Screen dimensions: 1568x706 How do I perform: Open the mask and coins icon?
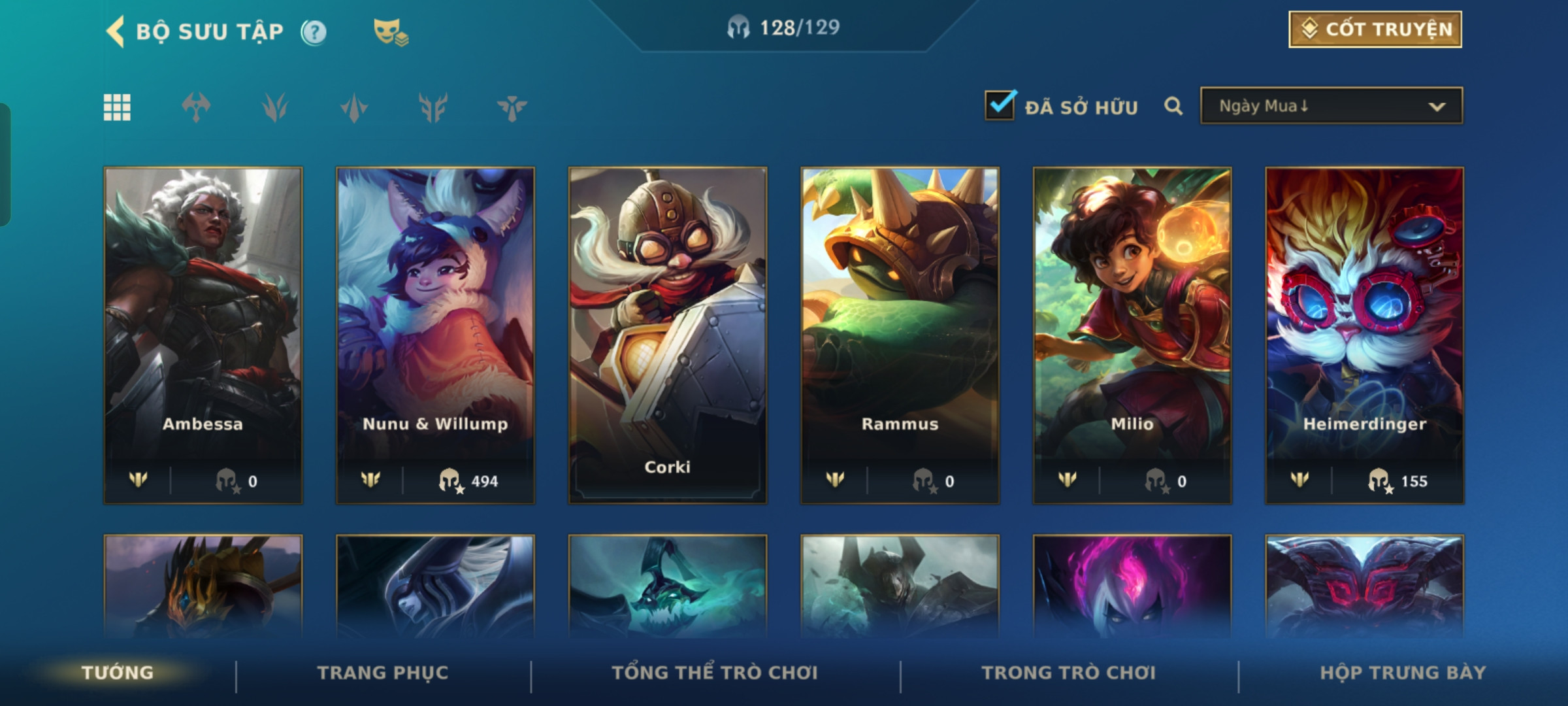point(391,32)
